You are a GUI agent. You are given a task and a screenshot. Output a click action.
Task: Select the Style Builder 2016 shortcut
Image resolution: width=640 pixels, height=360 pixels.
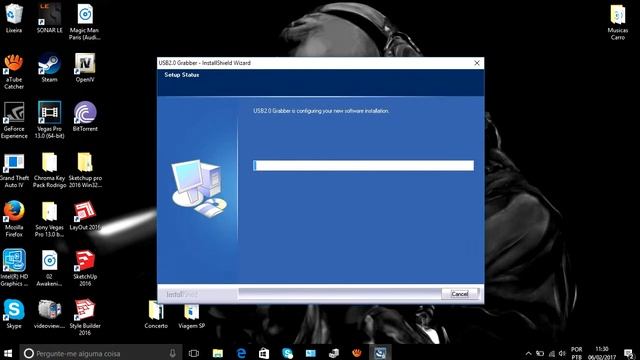85,317
